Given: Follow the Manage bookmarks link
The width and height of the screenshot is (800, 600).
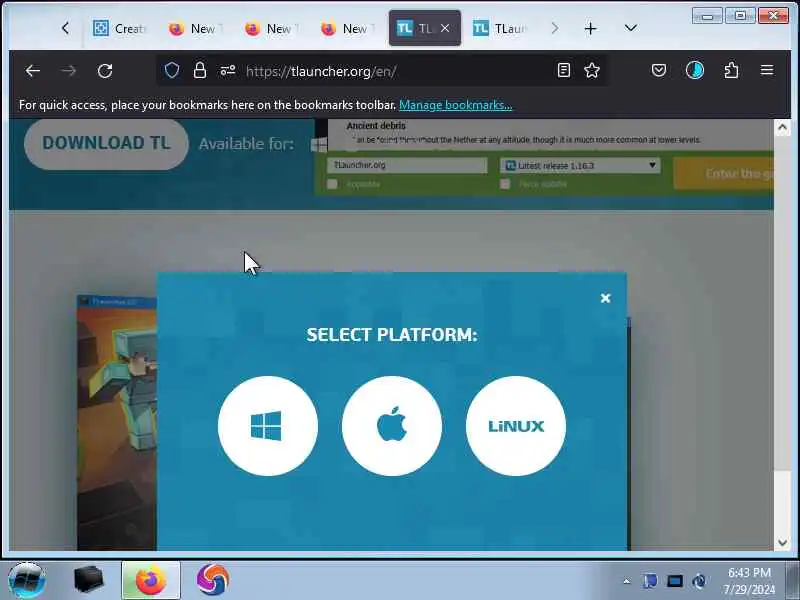Looking at the screenshot, I should click(456, 105).
